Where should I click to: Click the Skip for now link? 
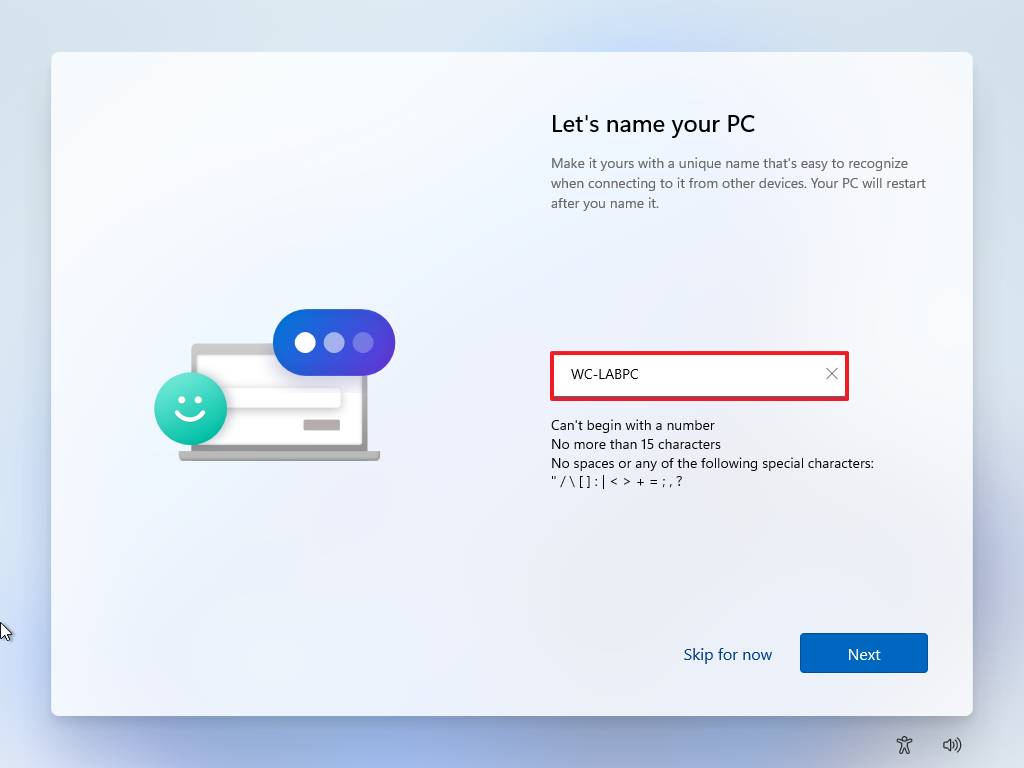pyautogui.click(x=728, y=654)
